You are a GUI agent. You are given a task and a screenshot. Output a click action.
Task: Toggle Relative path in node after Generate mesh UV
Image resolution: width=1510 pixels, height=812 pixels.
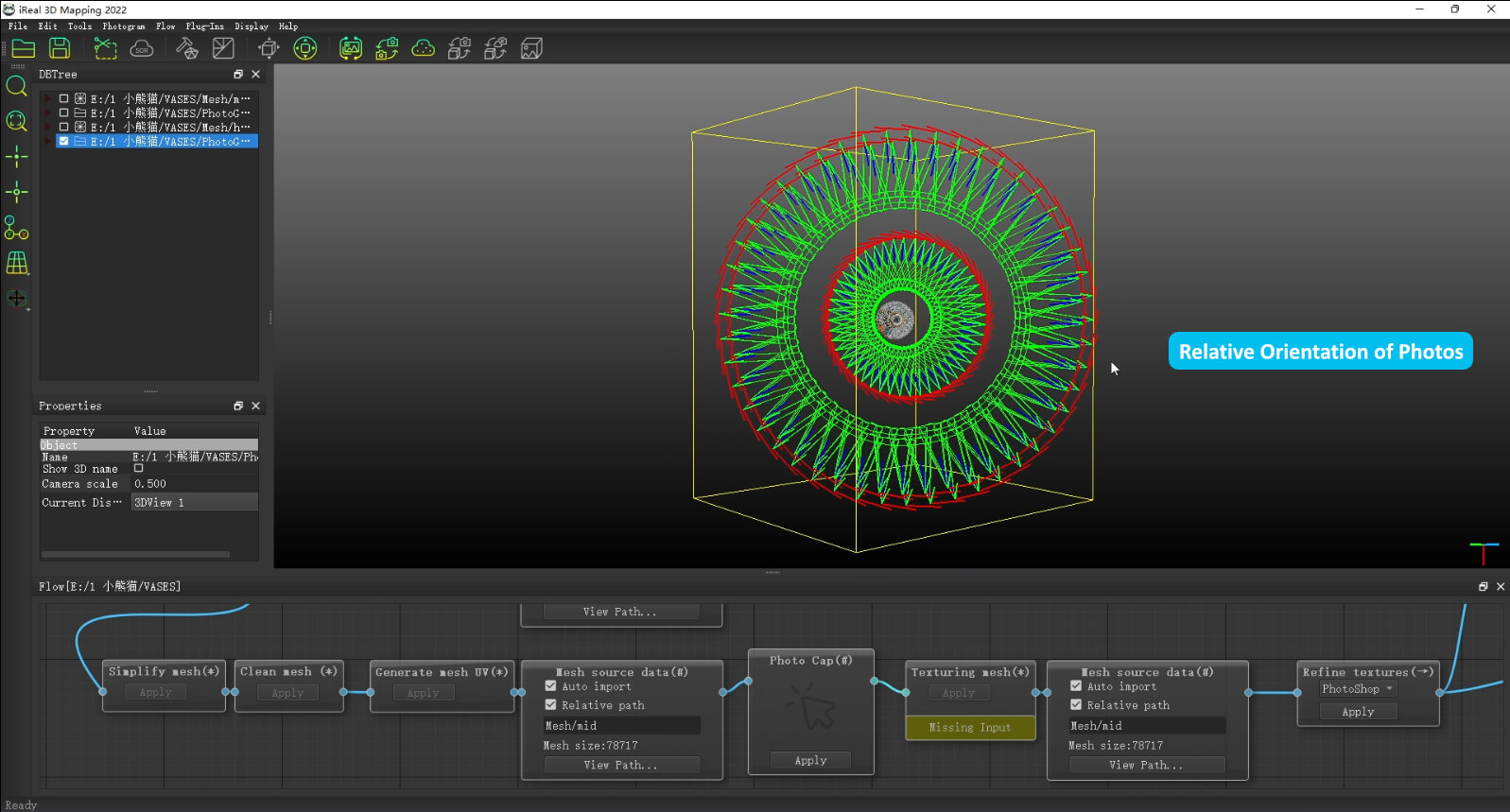tap(550, 705)
